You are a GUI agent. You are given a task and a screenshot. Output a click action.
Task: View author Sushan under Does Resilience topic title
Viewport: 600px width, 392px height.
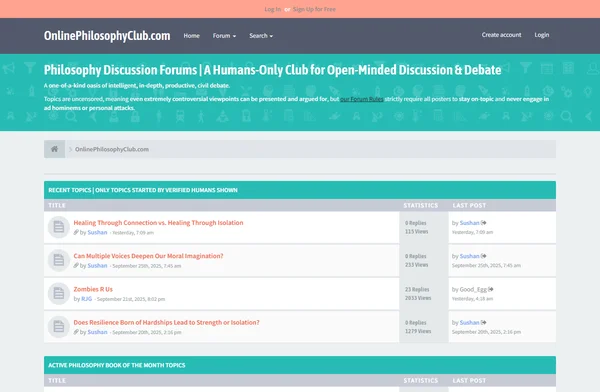click(x=97, y=332)
